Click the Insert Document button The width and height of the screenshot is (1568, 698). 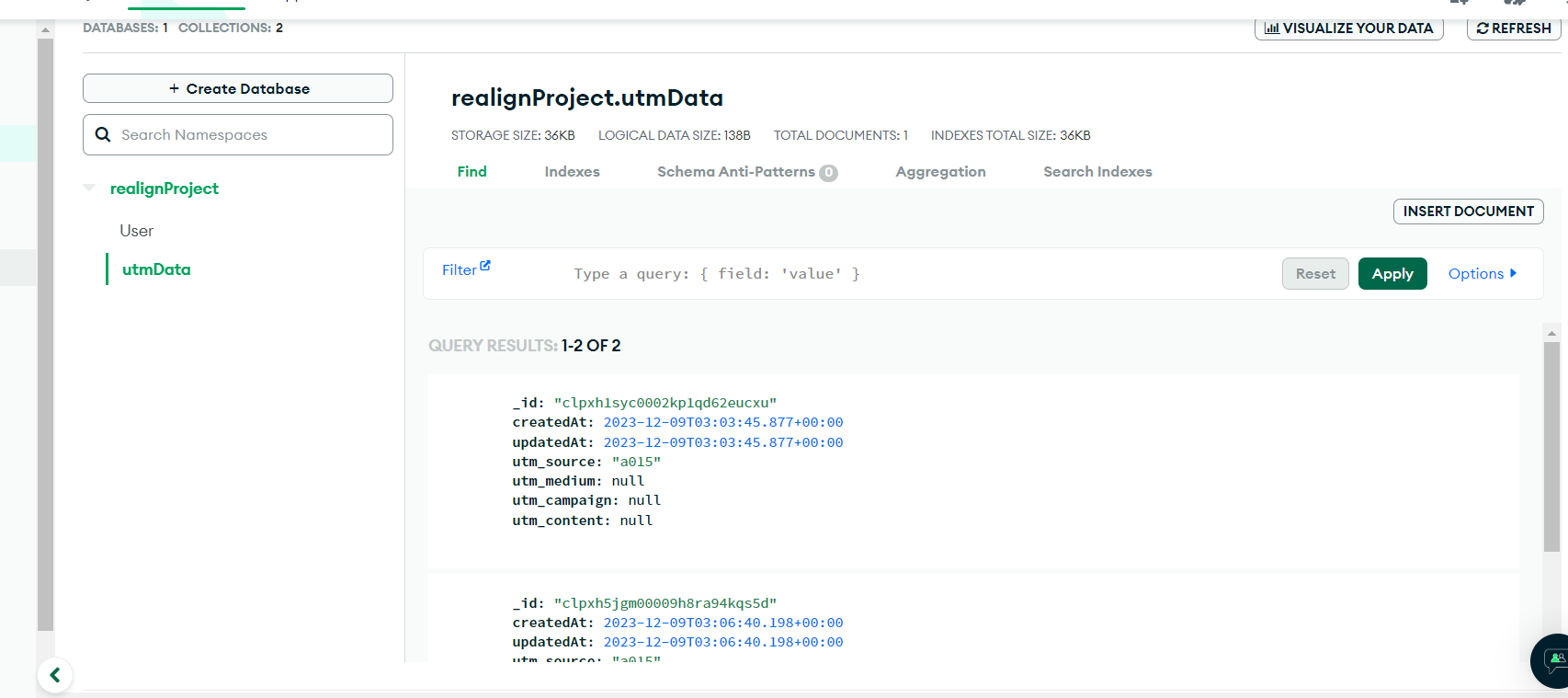click(1469, 212)
